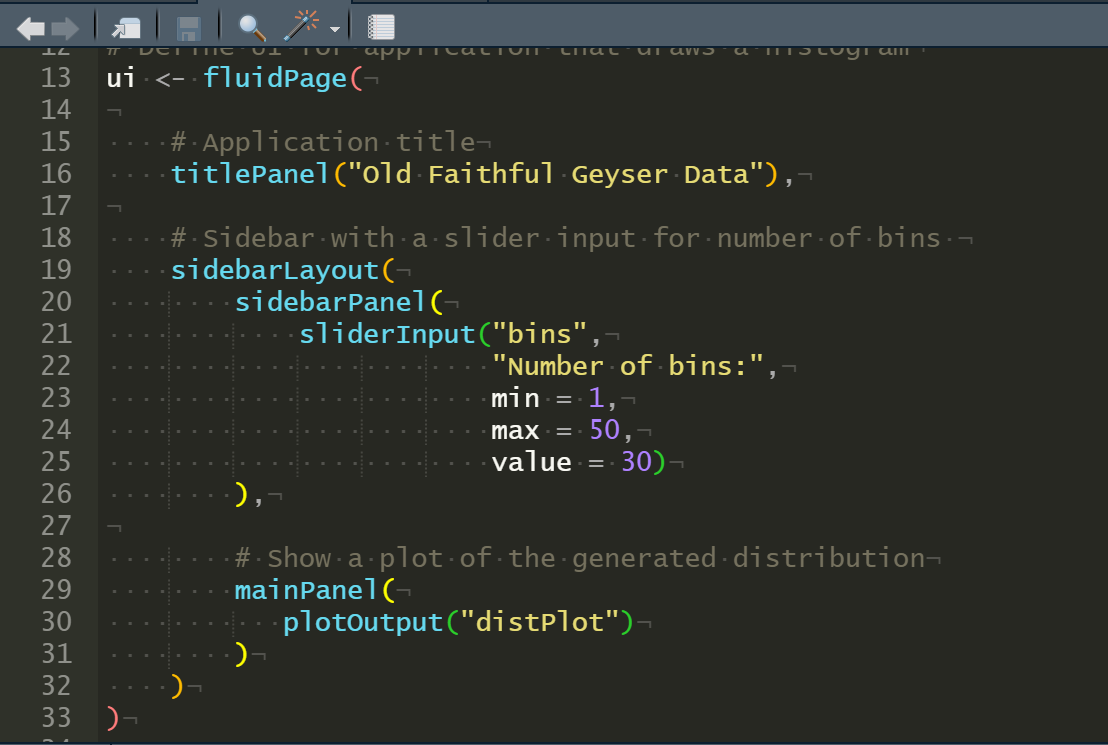Show document in new window icon

126,28
